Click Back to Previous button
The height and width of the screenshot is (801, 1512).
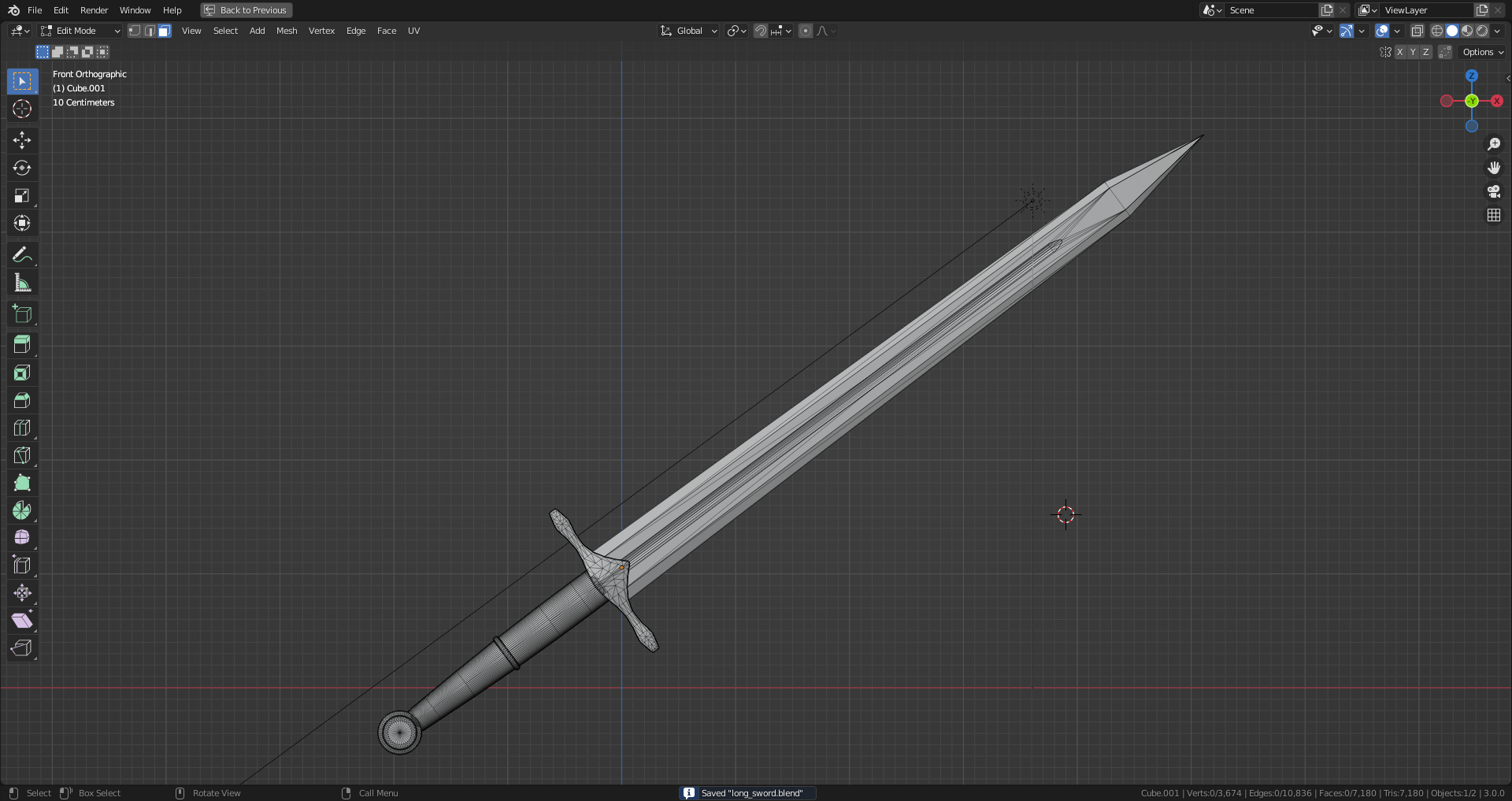pyautogui.click(x=246, y=10)
